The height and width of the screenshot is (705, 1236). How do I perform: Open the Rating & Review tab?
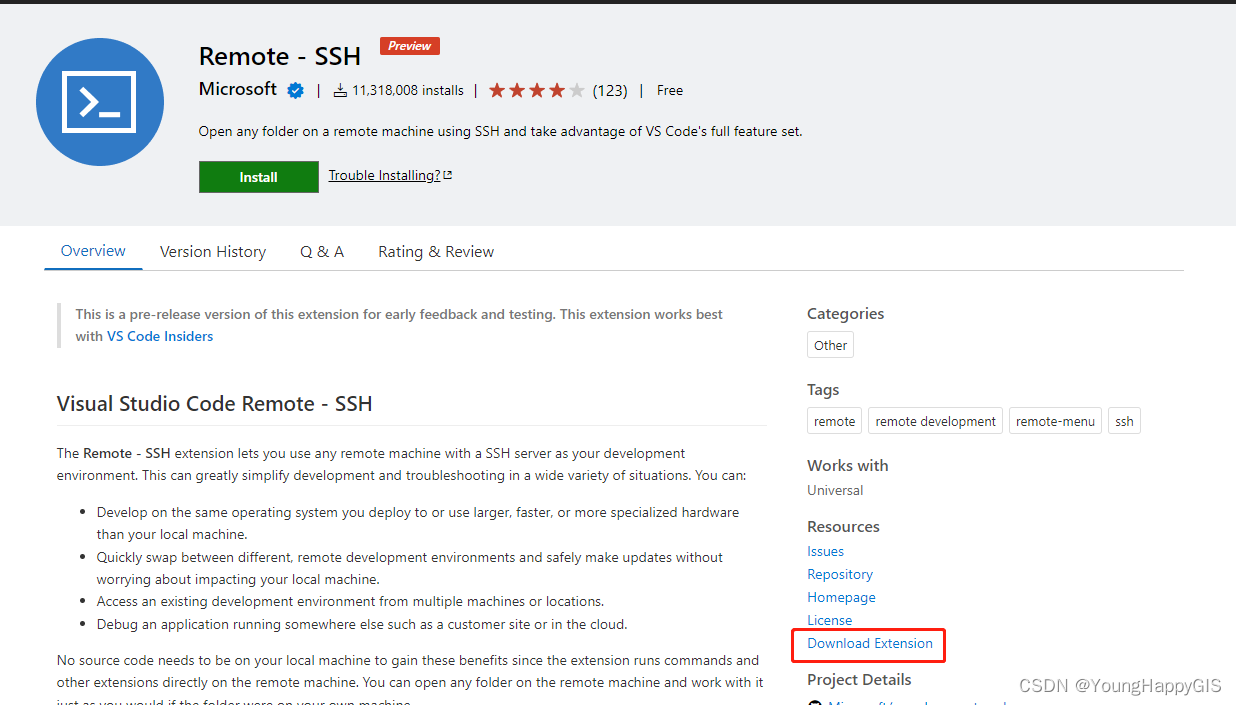[436, 252]
